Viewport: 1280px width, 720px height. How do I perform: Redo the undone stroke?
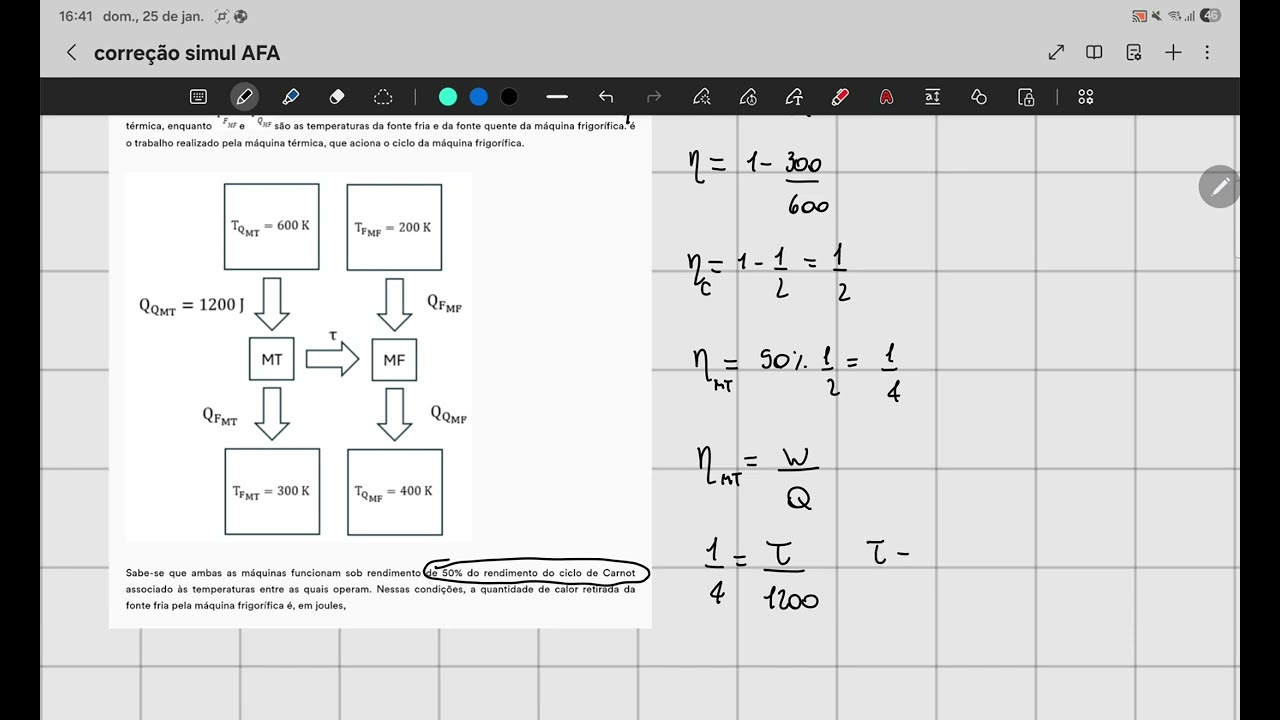point(655,97)
